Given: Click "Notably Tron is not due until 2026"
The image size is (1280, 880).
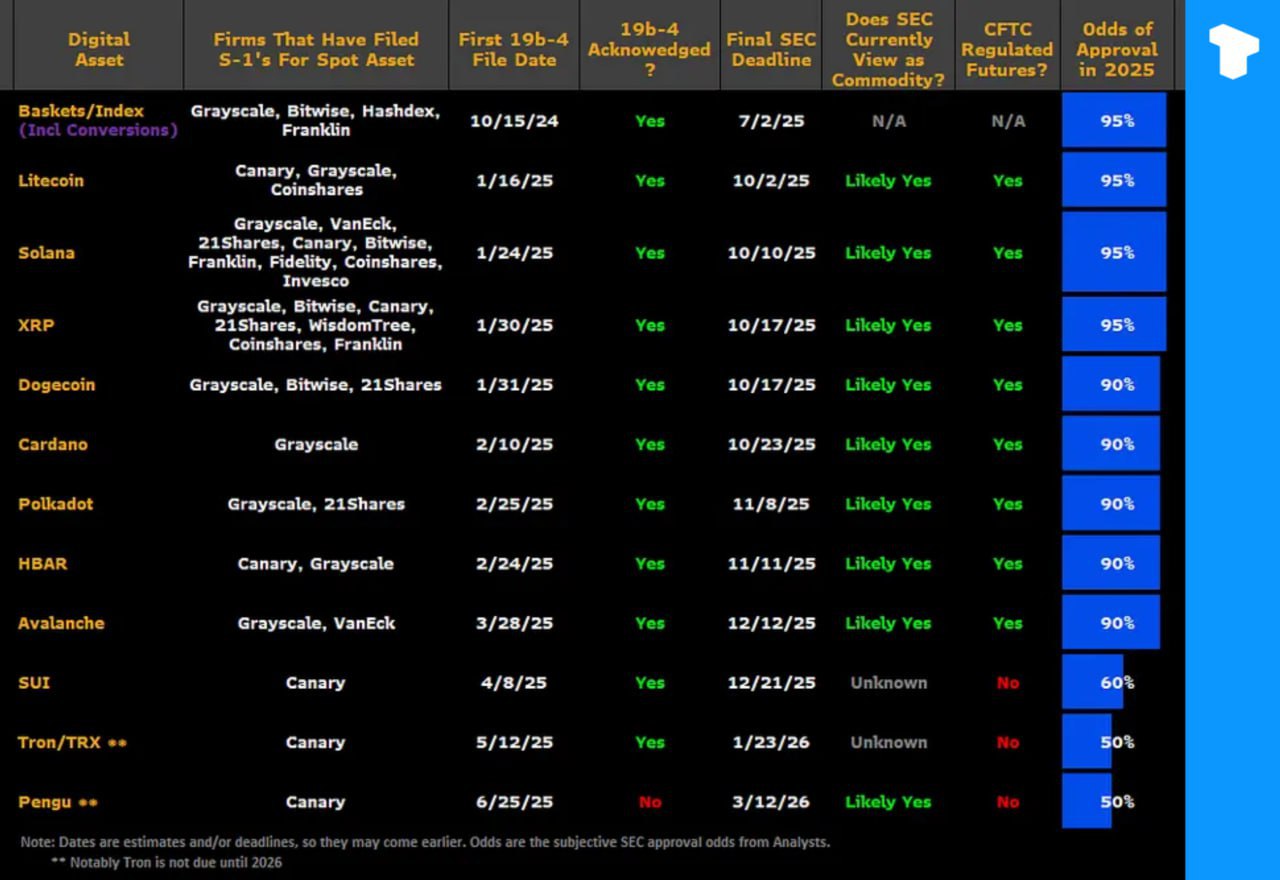Looking at the screenshot, I should tap(167, 862).
